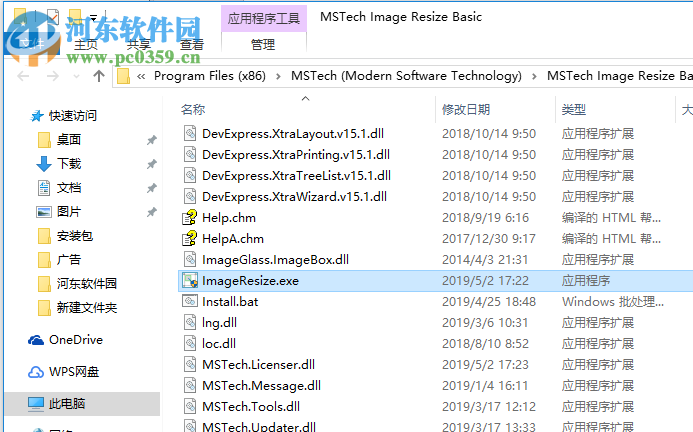Click type 'Windows 批处理...' of Install.bat
Image resolution: width=693 pixels, height=432 pixels.
613,302
